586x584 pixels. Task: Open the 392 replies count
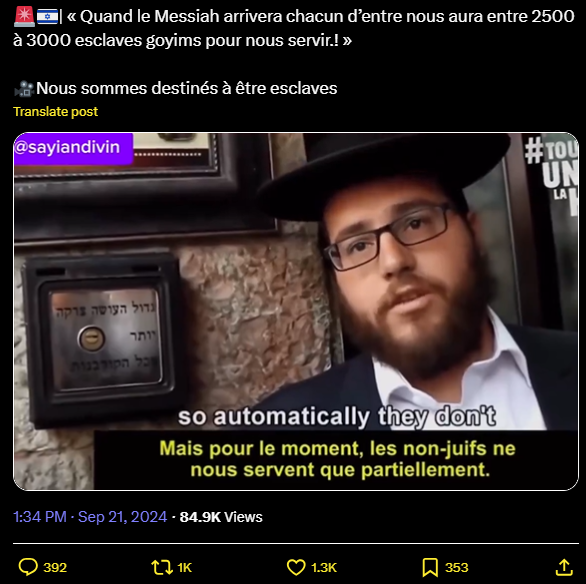coord(55,568)
